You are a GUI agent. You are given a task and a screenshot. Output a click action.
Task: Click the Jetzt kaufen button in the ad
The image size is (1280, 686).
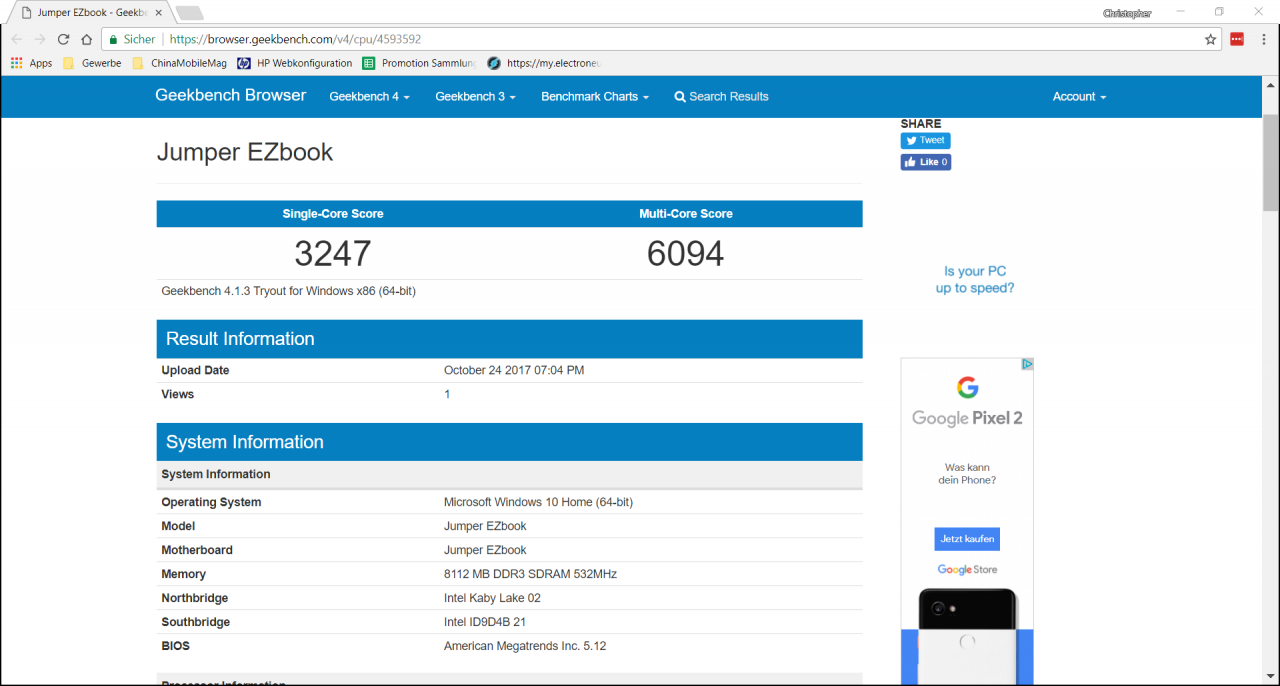tap(967, 539)
